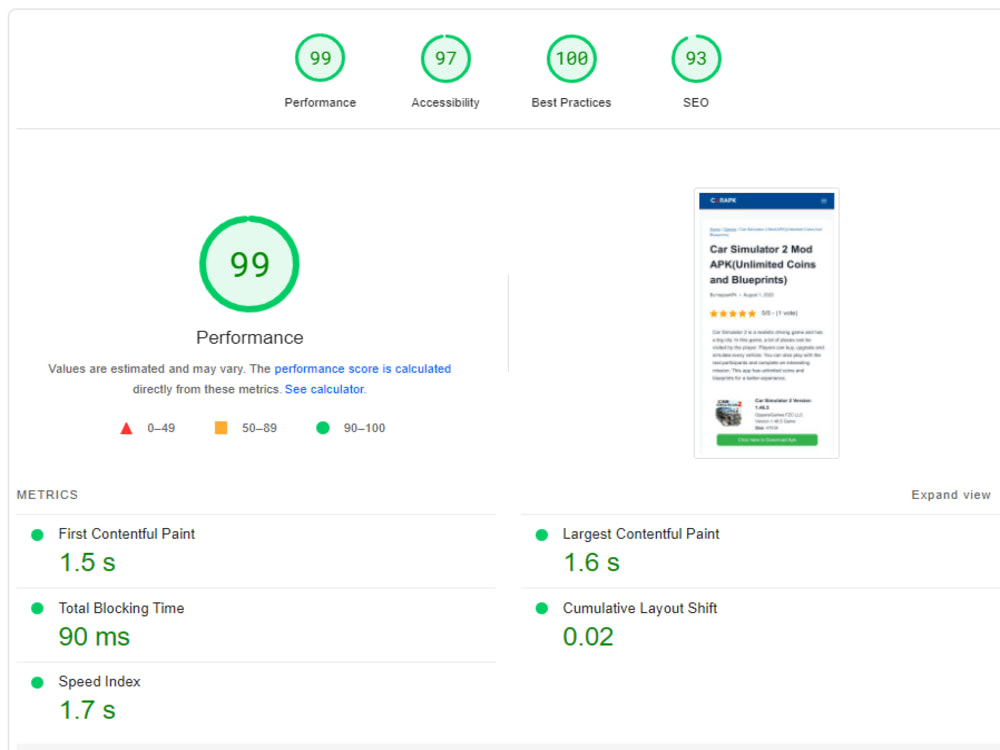Viewport: 1000px width, 750px height.
Task: Click the green dot beside Speed Index
Action: [x=37, y=682]
